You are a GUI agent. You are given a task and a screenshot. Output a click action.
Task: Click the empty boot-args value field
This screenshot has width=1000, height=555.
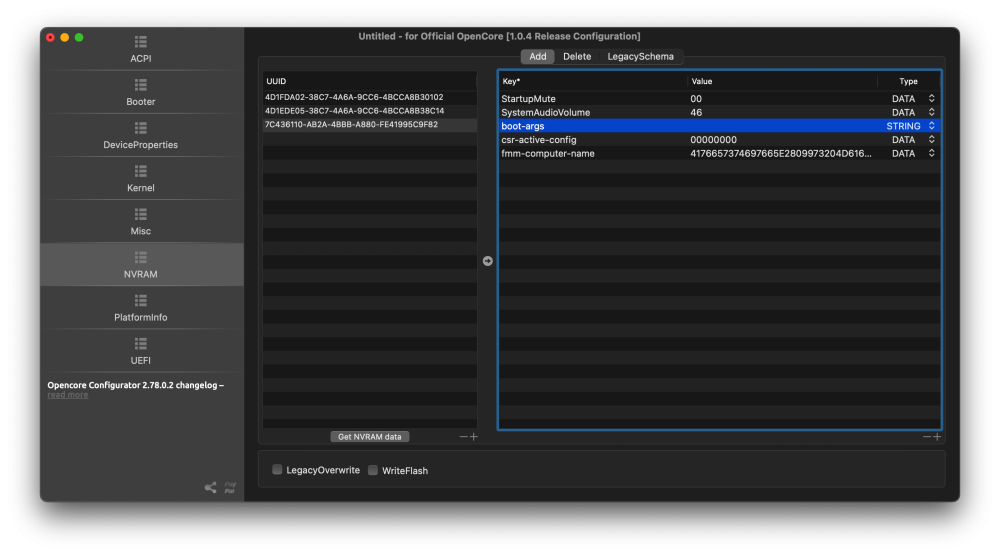point(783,126)
